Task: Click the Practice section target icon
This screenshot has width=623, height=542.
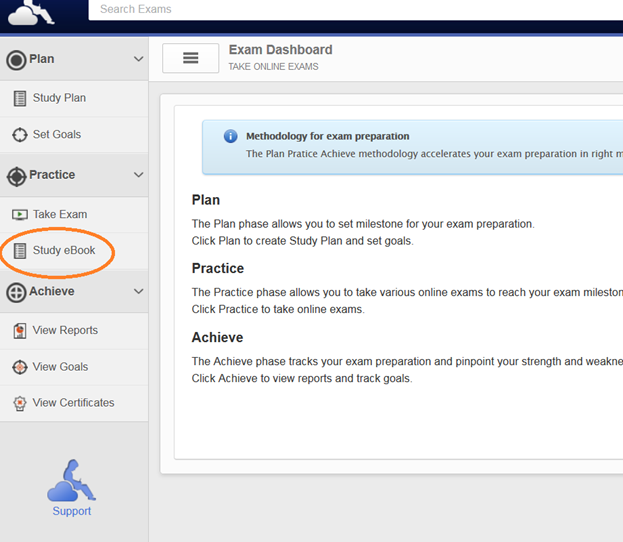Action: [x=16, y=176]
